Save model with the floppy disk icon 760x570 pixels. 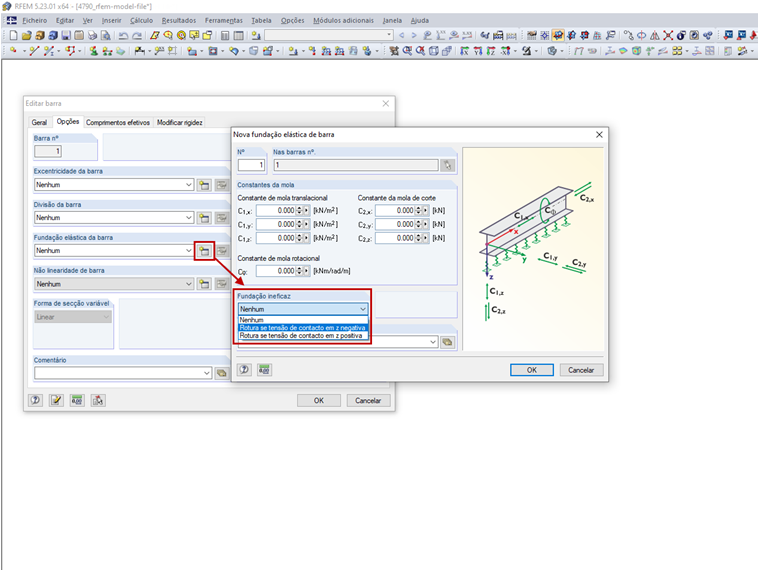[x=66, y=35]
